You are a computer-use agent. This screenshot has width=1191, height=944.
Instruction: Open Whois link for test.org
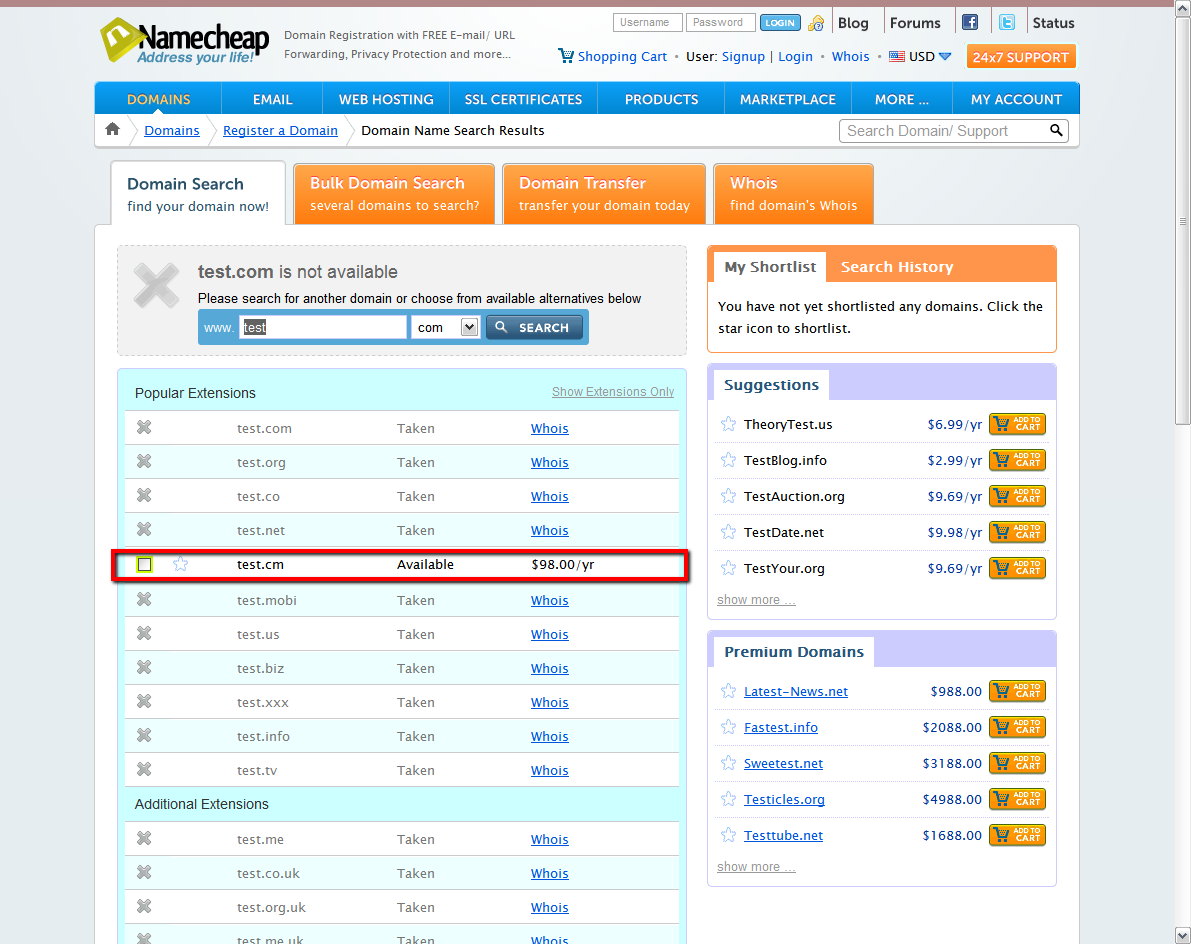pyautogui.click(x=549, y=462)
